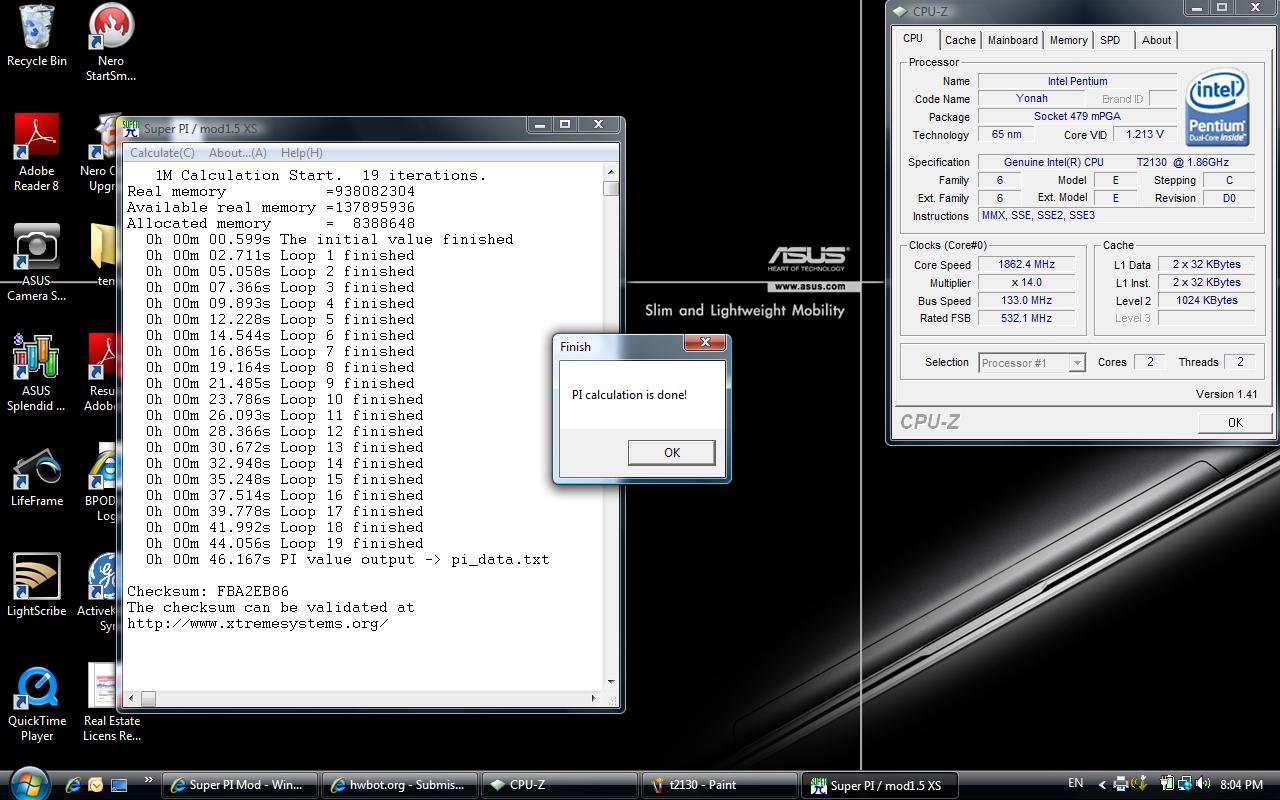Click Super PI horizontal scrollbar right arrow

594,698
